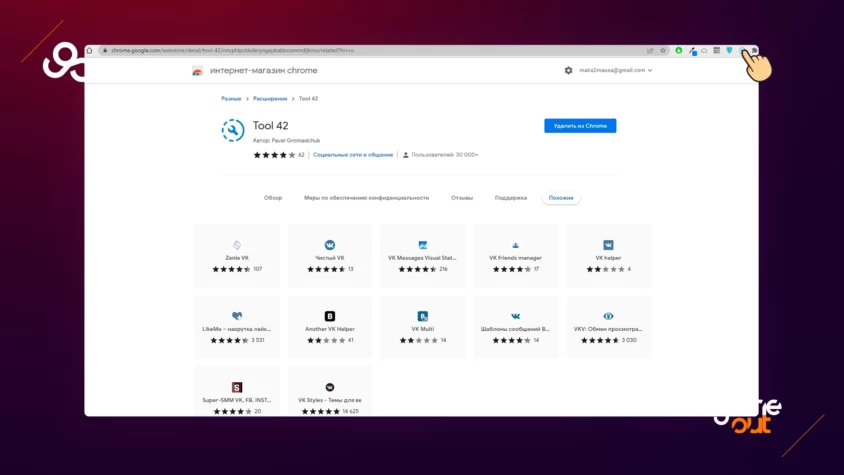Click the Чистый VK extension icon
844x475 pixels.
coord(330,245)
